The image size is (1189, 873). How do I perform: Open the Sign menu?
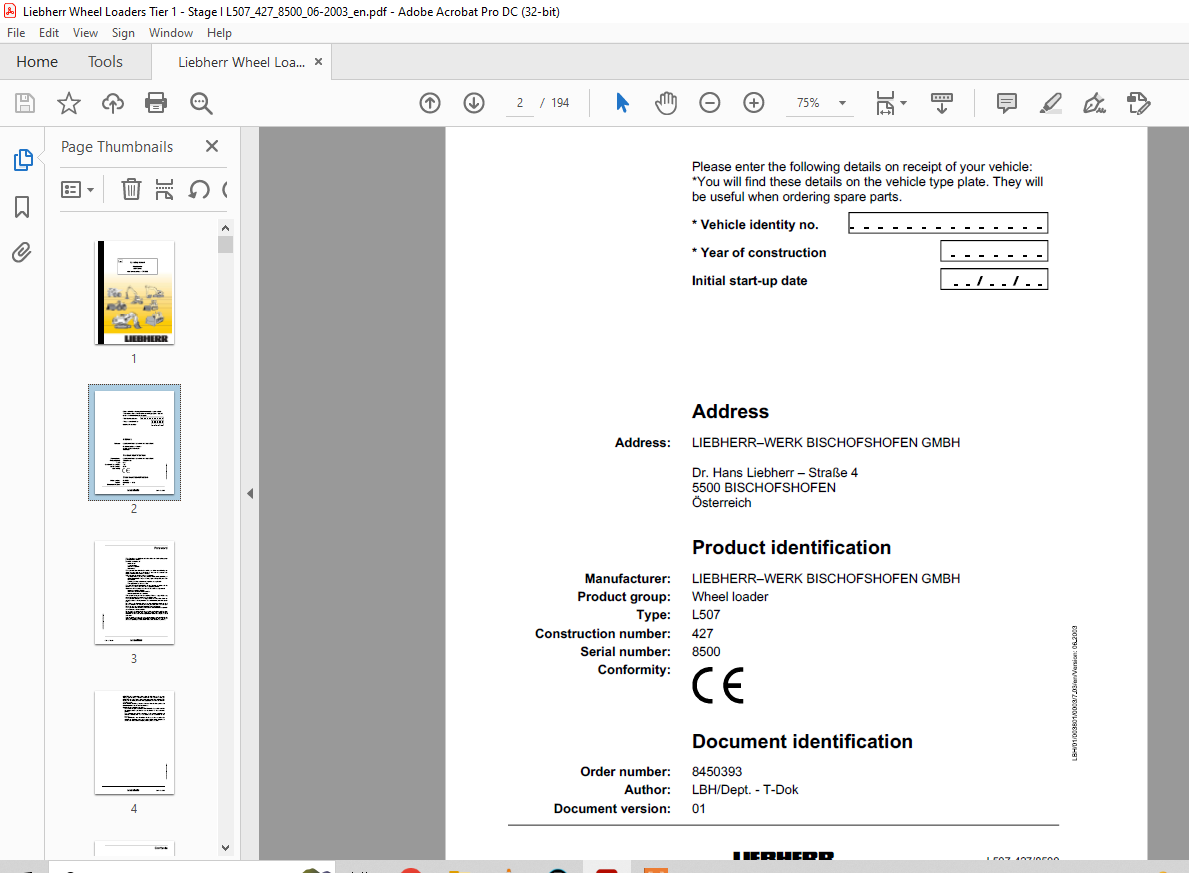point(123,33)
